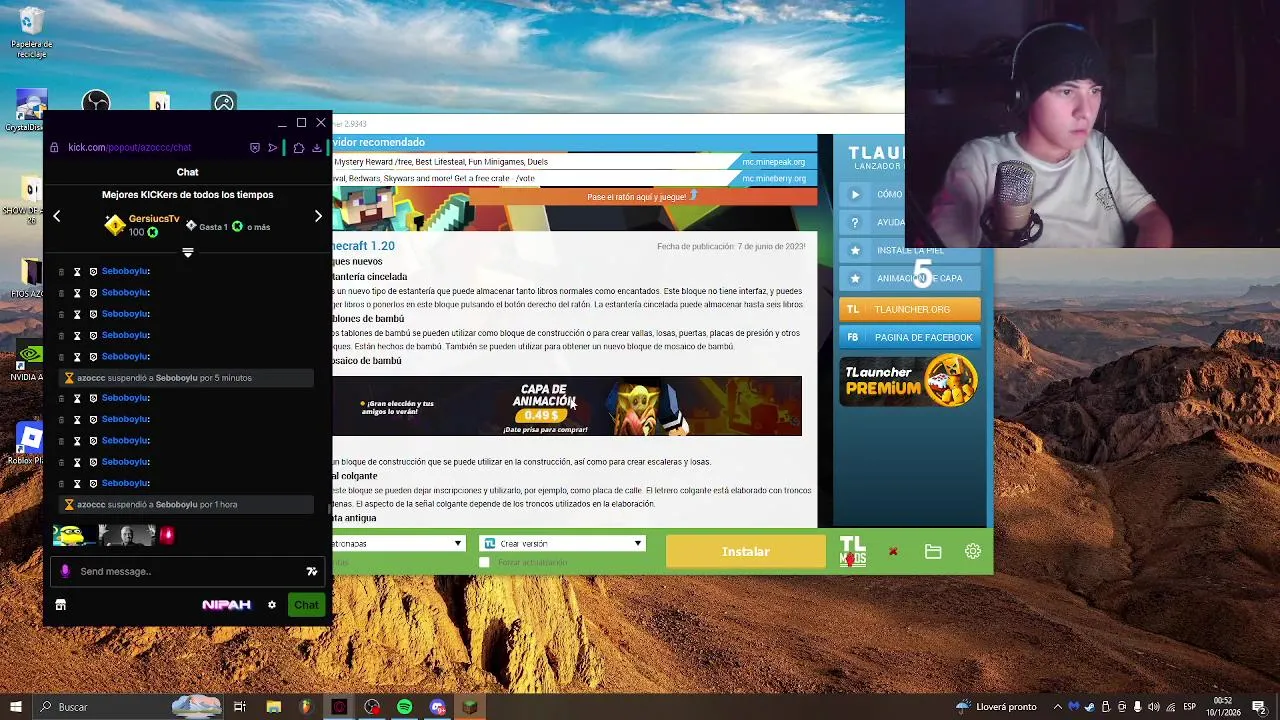This screenshot has width=1280, height=720.
Task: Click the shield icon in chat address bar
Action: pyautogui.click(x=255, y=147)
